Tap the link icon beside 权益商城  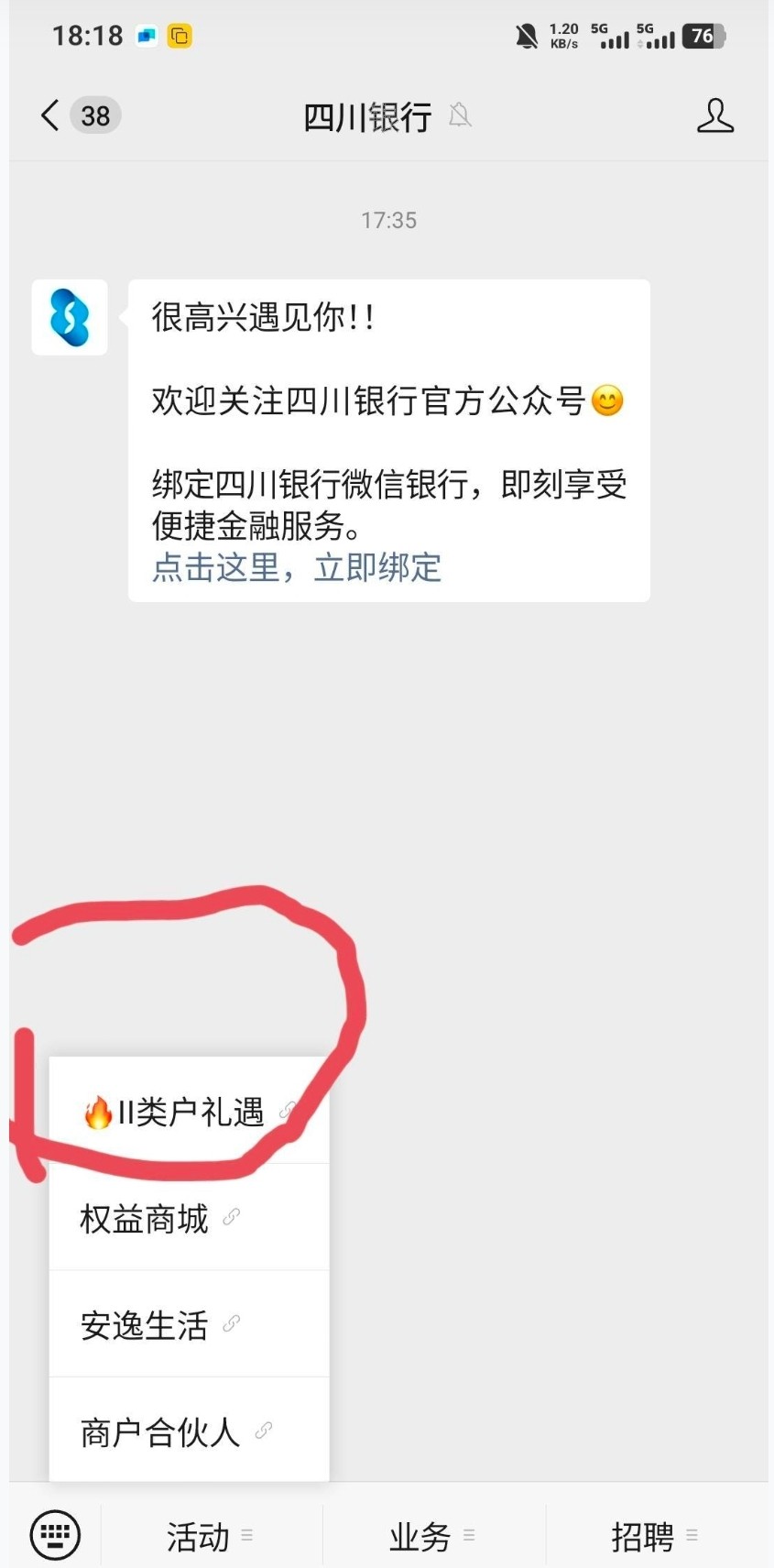(232, 1217)
